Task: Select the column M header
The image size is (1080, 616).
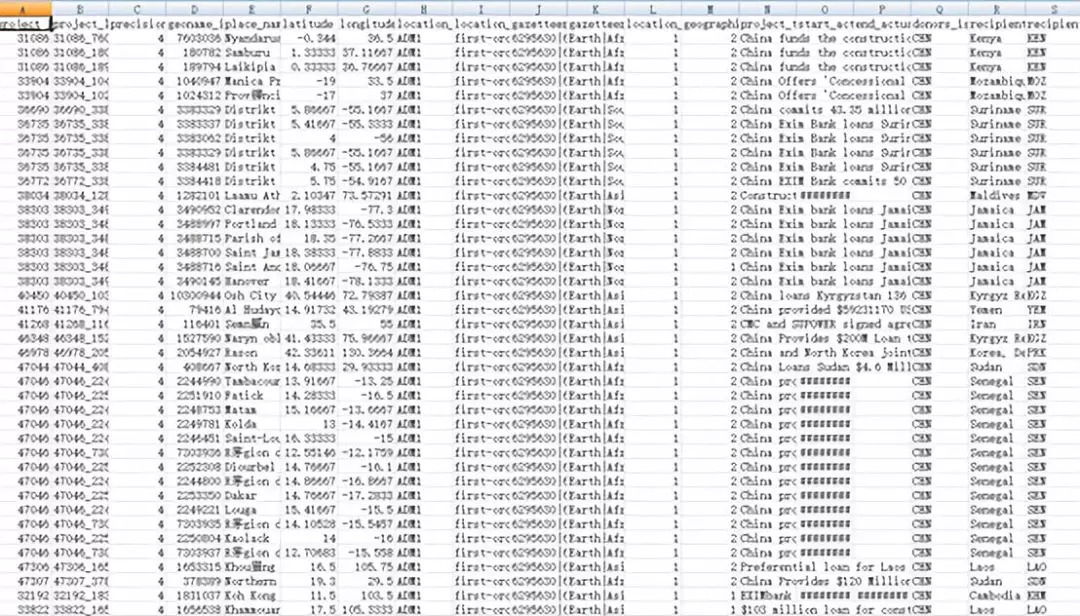Action: tap(708, 8)
